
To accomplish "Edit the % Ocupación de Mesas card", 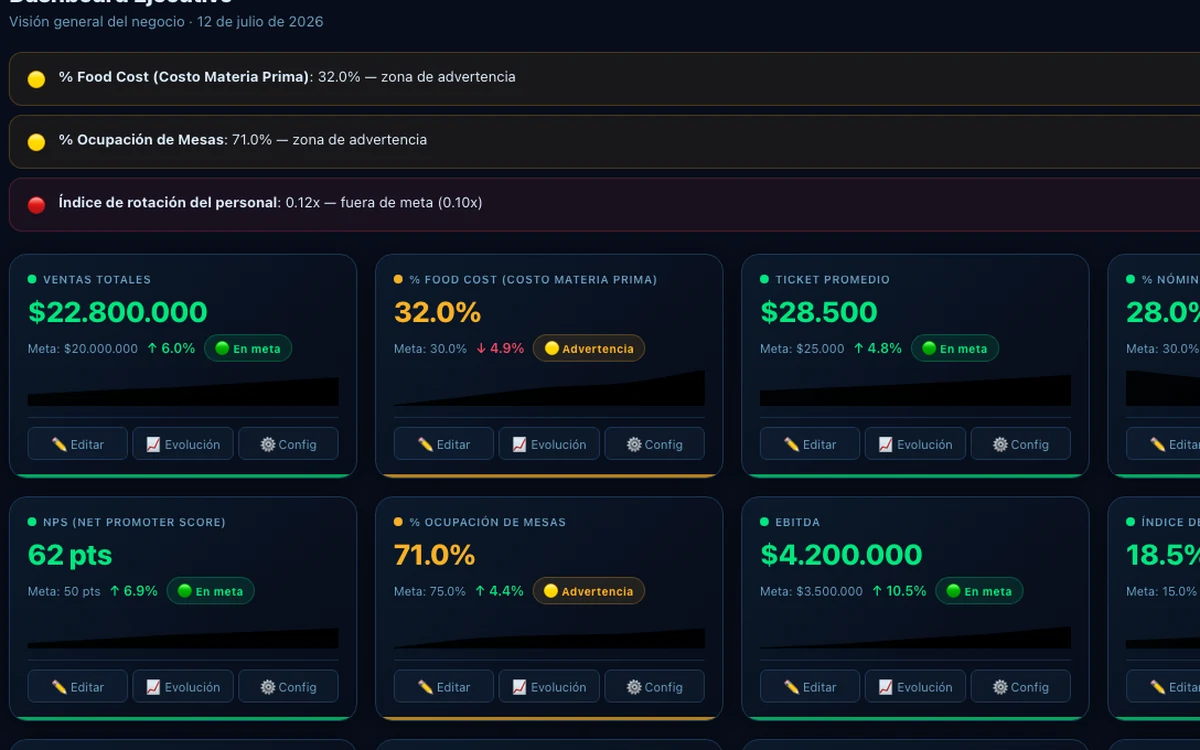I will 444,687.
